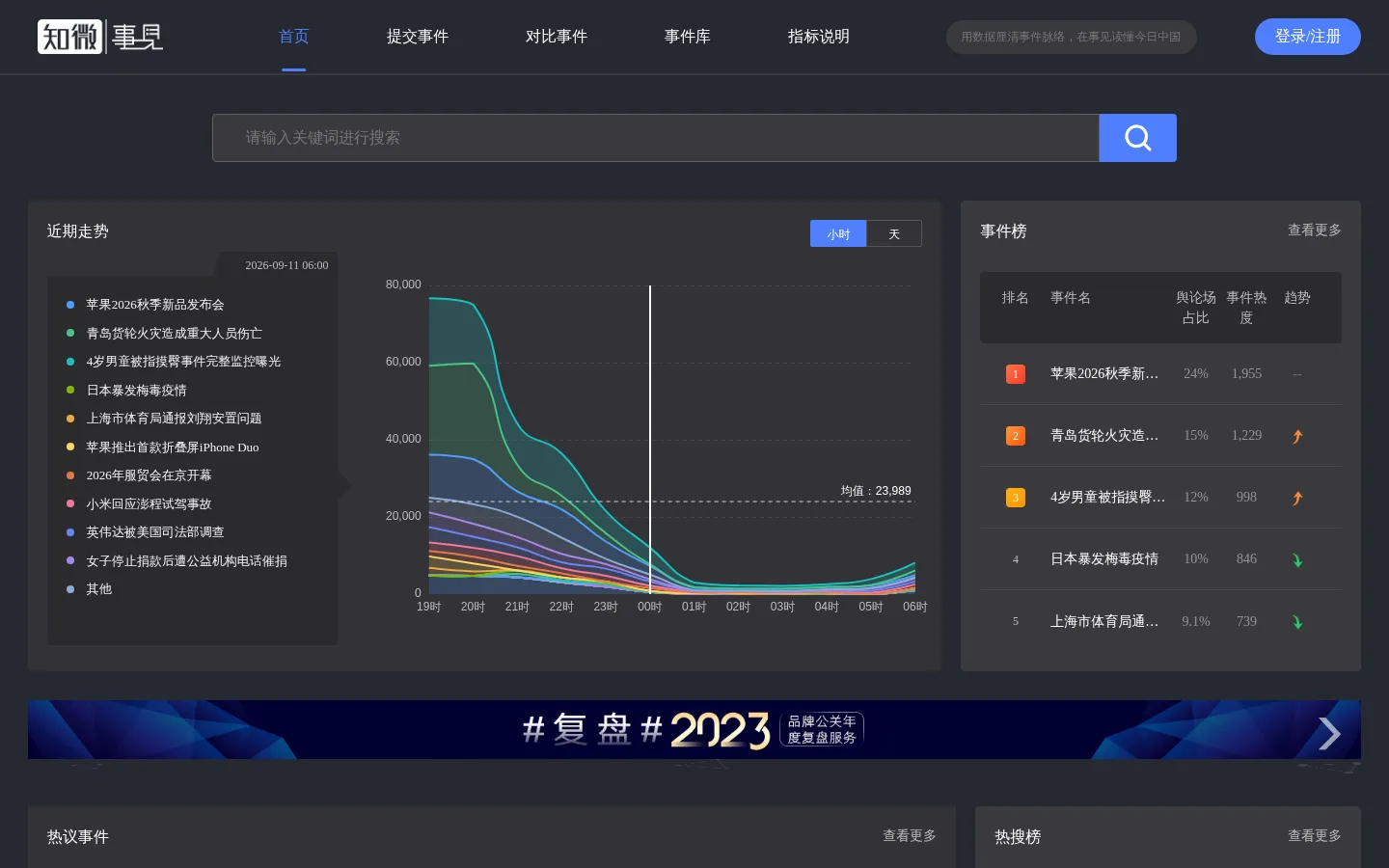Screen dimensions: 1389x868
Task: Click rank 1 badge in 事件榜
Action: pos(1015,374)
